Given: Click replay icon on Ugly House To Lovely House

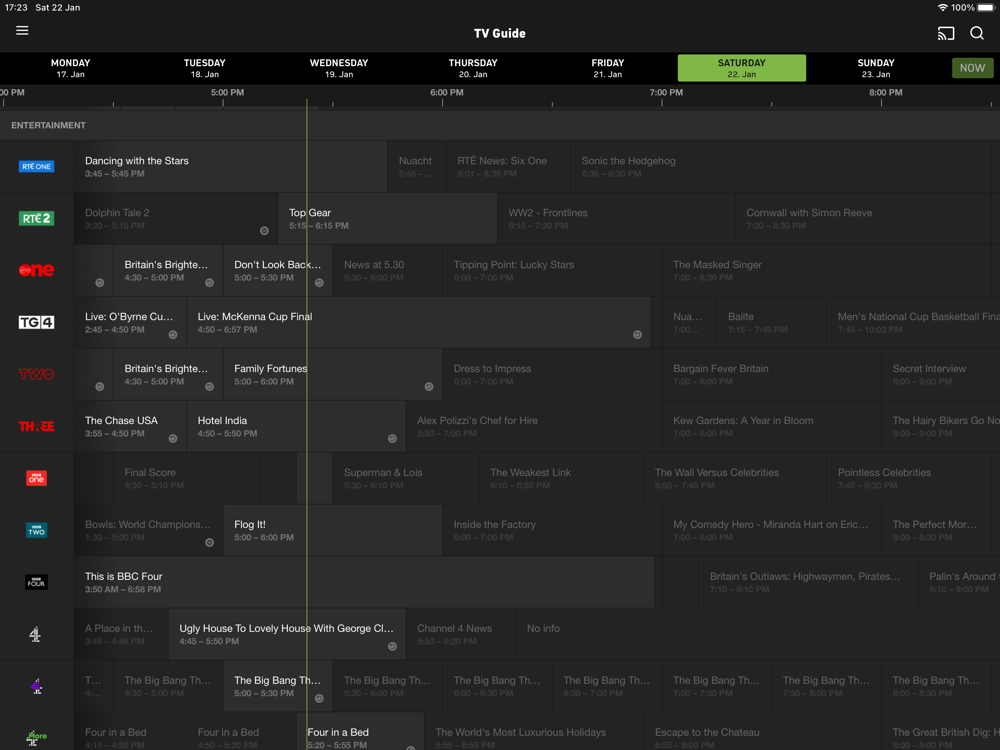Looking at the screenshot, I should [x=392, y=646].
